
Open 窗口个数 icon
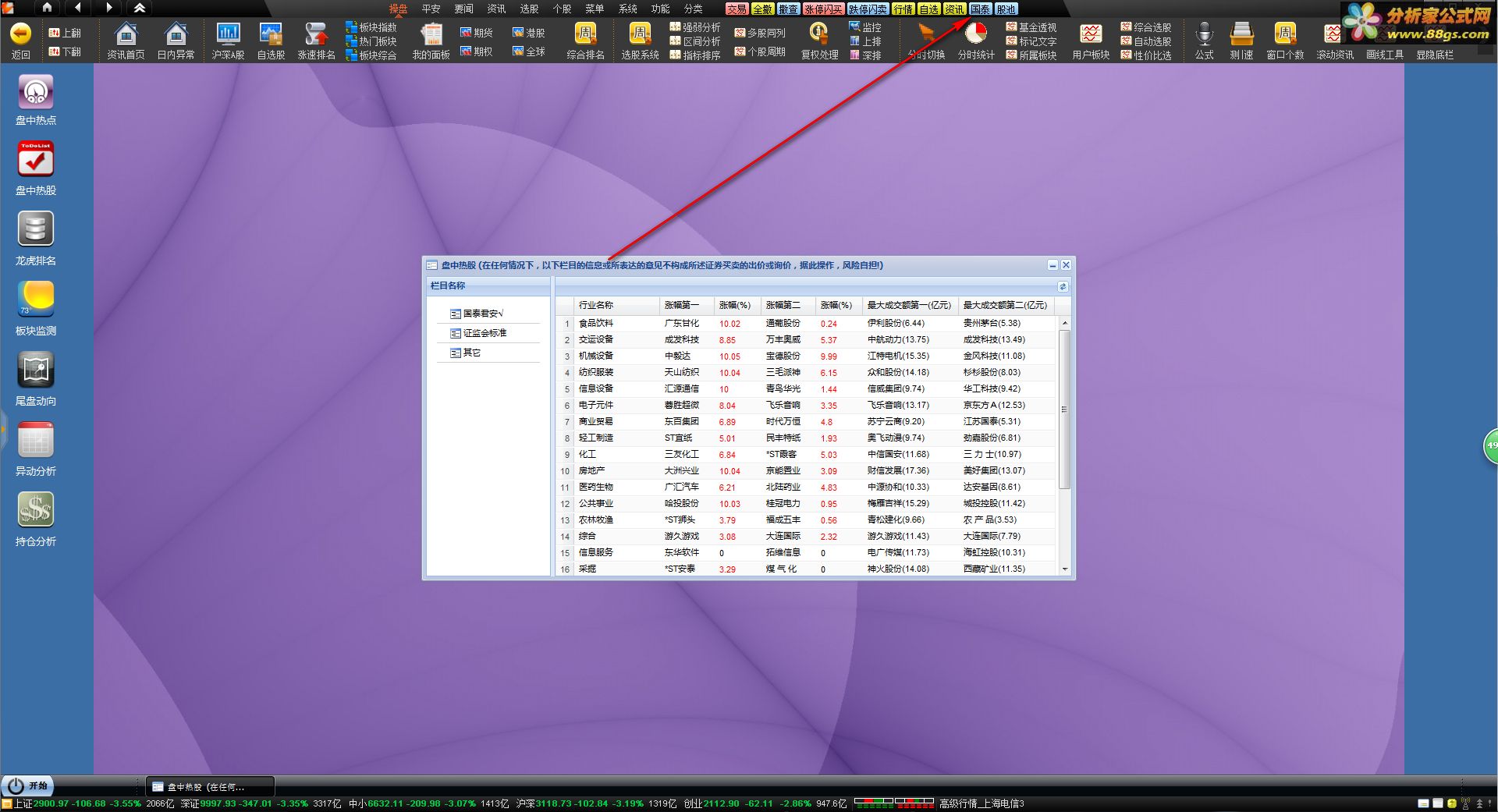[x=1284, y=34]
